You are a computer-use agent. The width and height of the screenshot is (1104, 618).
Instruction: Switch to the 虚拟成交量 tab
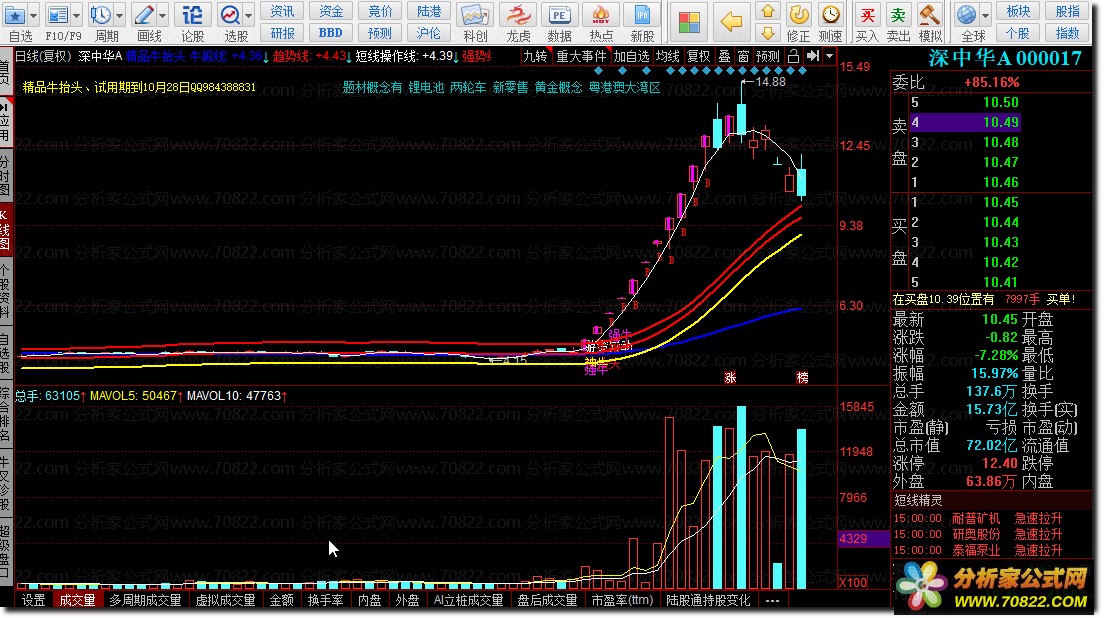pyautogui.click(x=225, y=600)
